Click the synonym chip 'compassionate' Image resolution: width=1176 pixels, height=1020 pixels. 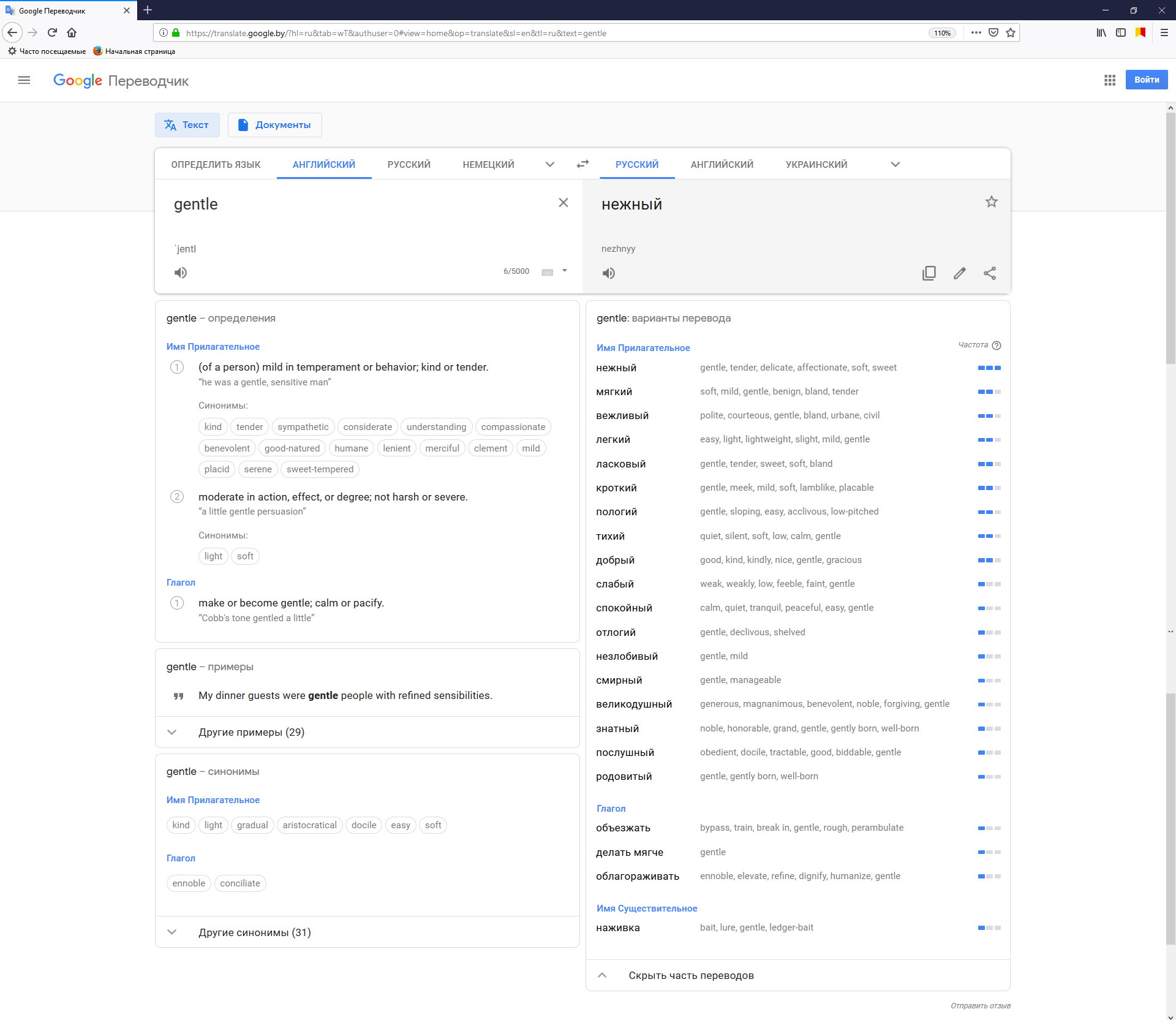tap(513, 427)
